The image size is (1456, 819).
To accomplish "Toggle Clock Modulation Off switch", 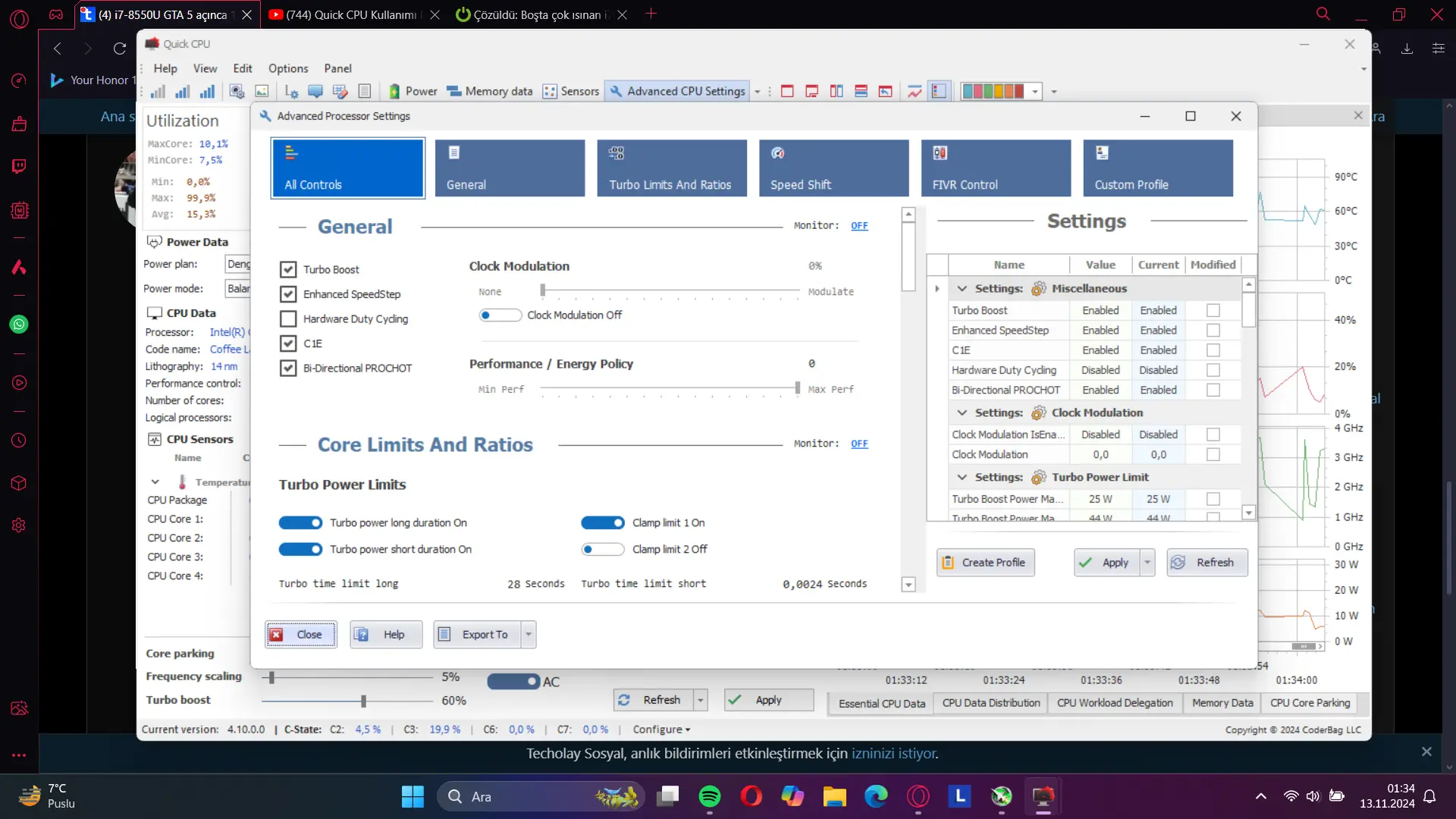I will (500, 315).
